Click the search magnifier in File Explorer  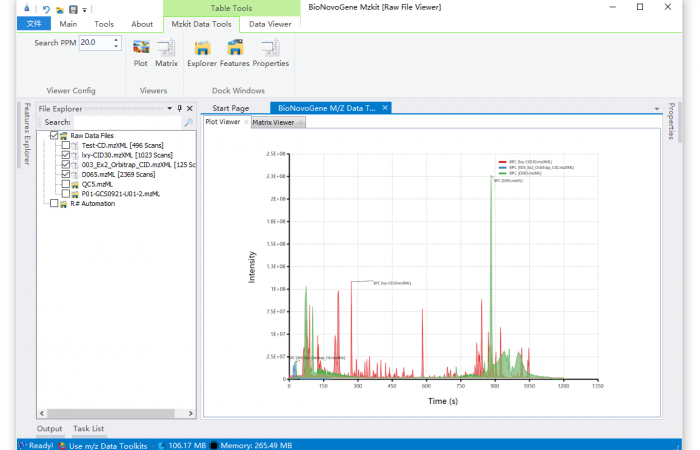(187, 122)
